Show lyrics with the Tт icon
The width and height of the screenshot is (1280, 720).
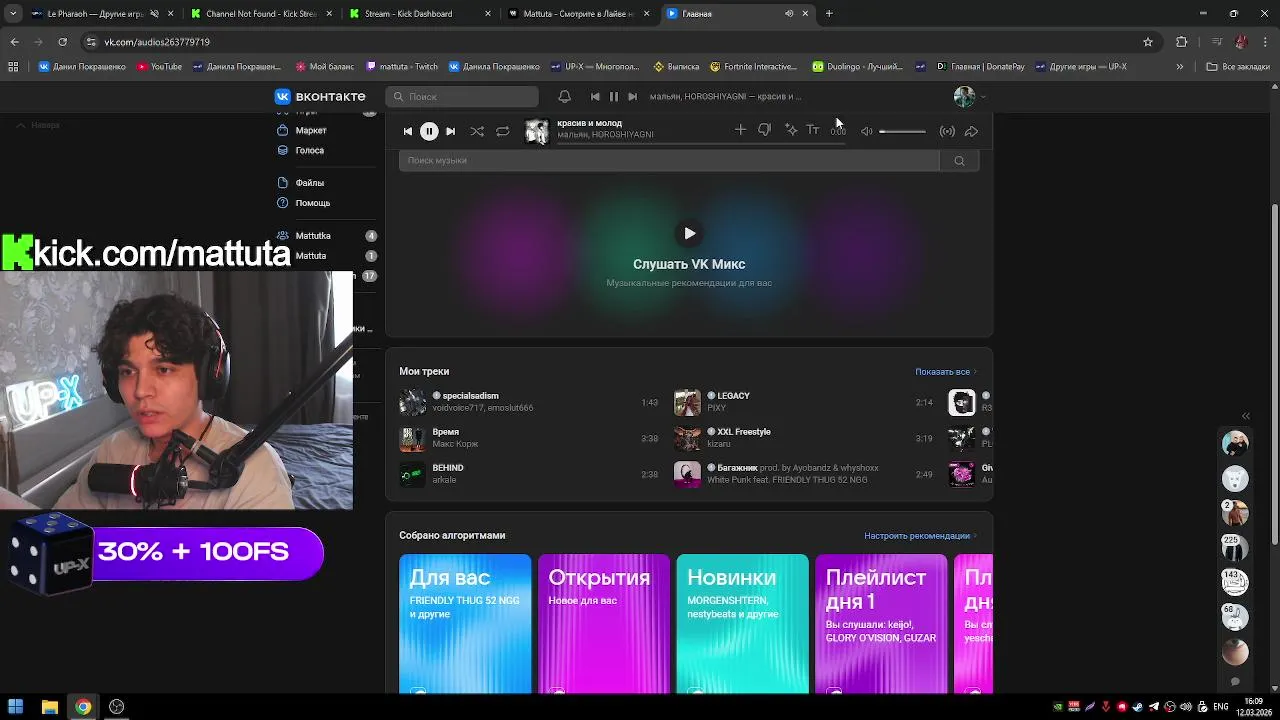(x=813, y=130)
